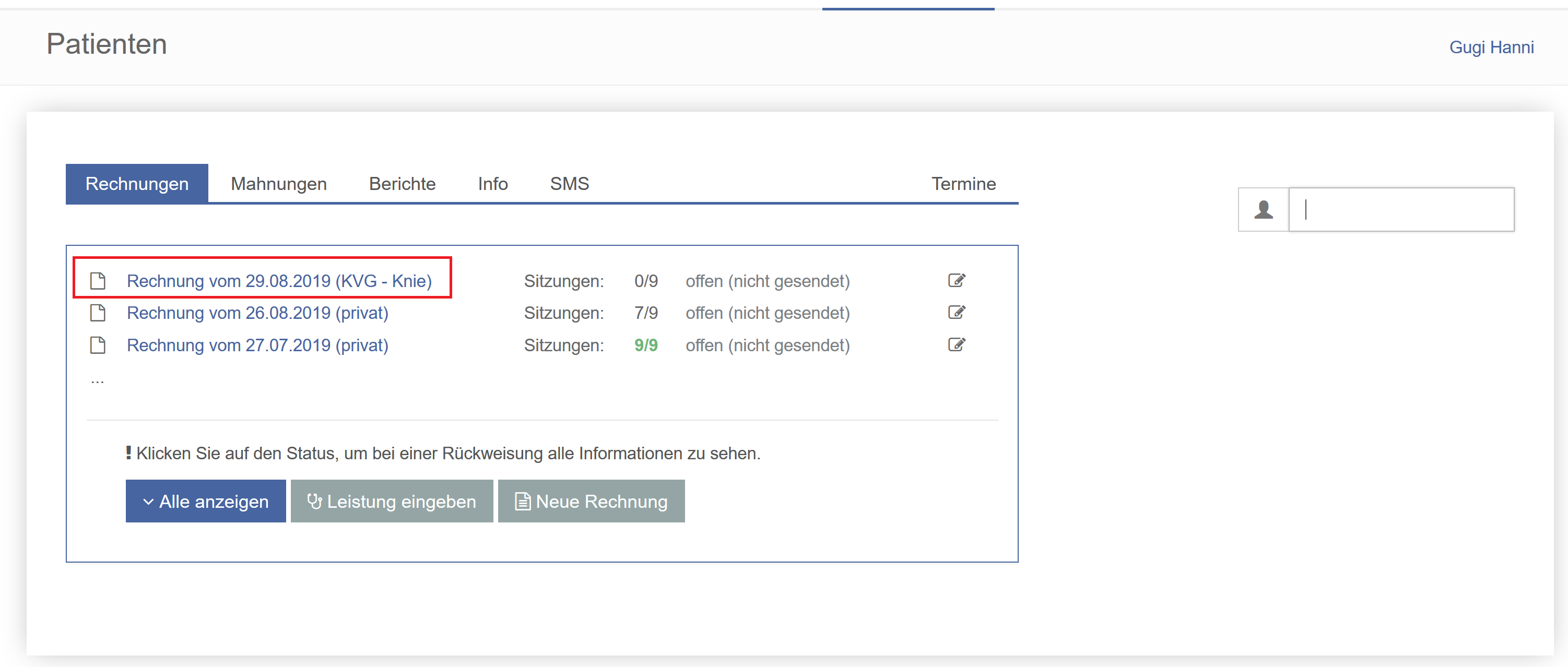Create a Neue Rechnung
1568x667 pixels.
[591, 501]
